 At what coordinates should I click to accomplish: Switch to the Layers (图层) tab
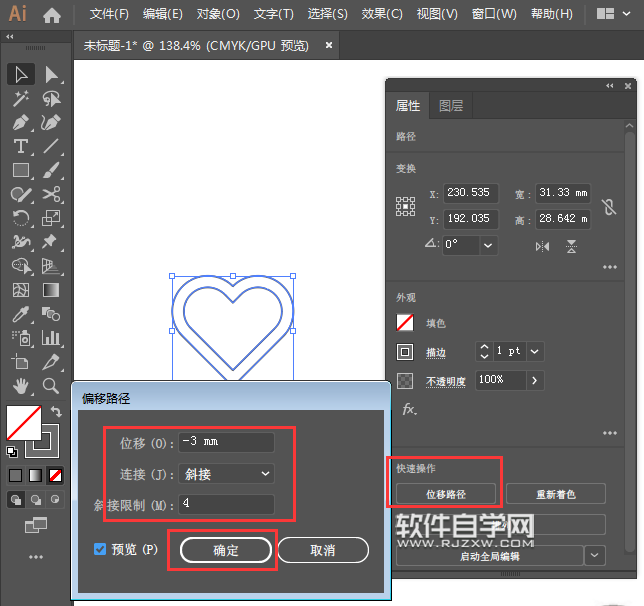click(451, 106)
